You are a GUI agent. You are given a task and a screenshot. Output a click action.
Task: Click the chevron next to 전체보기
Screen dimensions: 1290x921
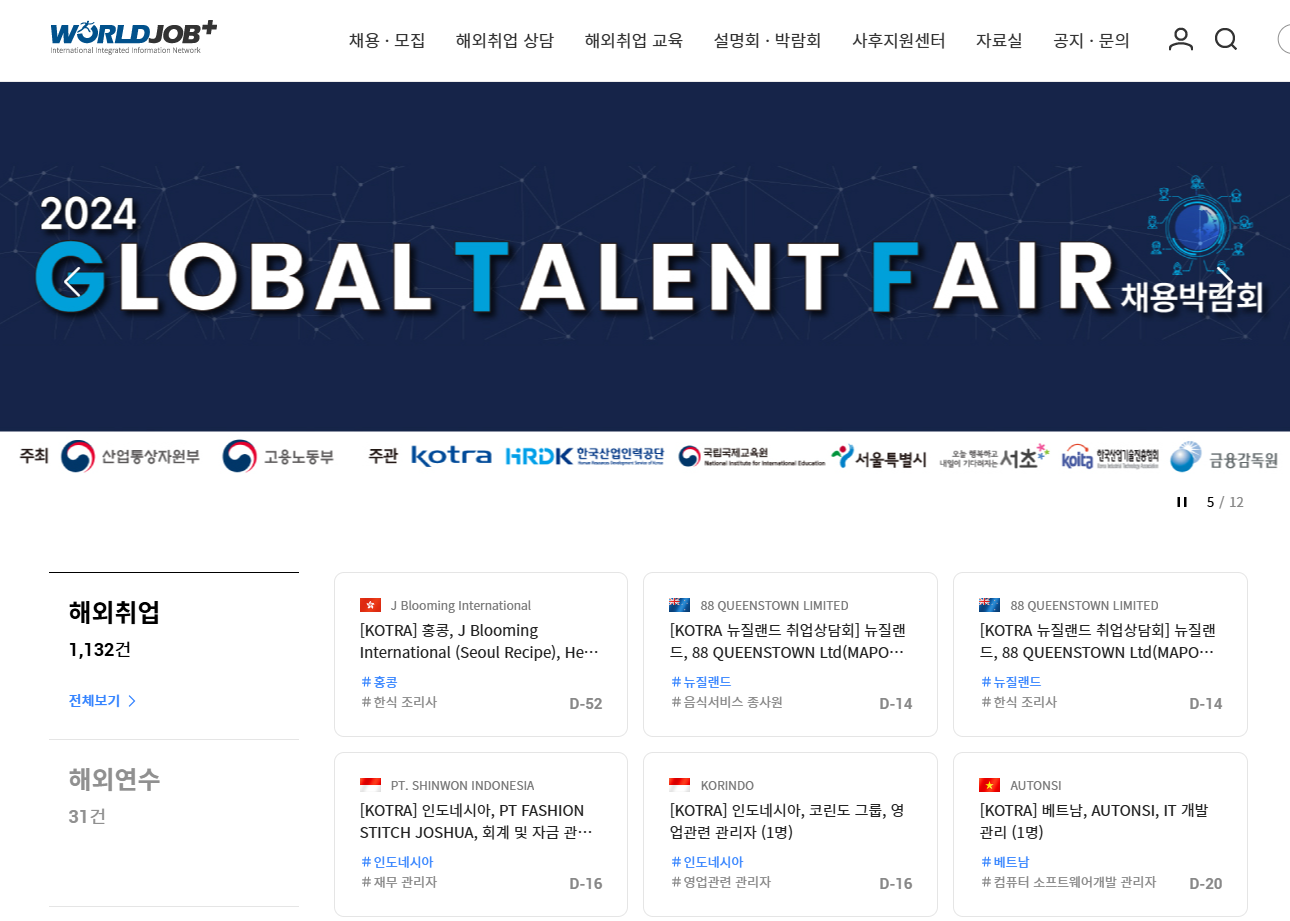[132, 701]
